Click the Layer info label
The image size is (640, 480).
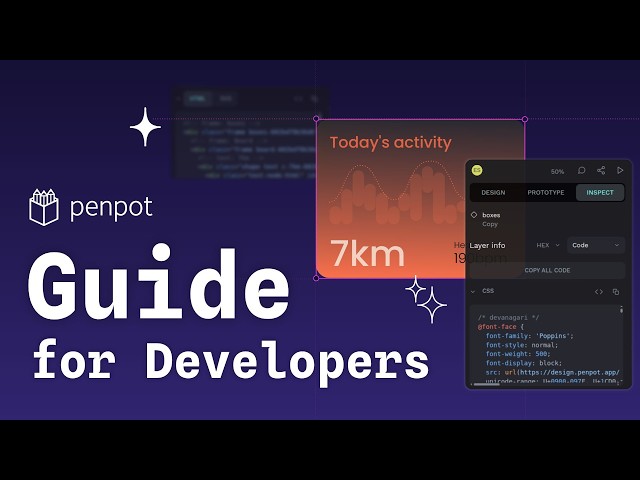click(x=487, y=245)
